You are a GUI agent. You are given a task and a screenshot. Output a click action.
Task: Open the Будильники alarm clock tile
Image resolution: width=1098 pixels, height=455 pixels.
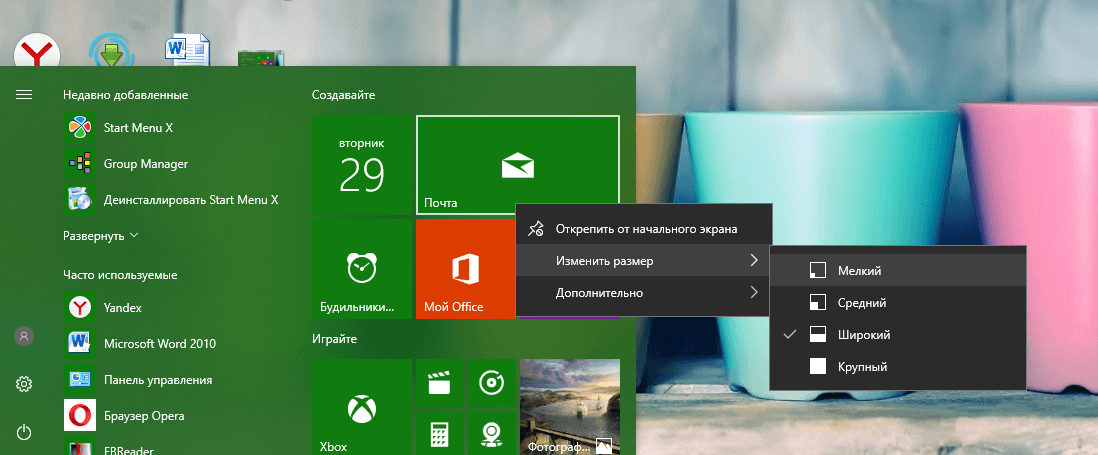[x=362, y=269]
